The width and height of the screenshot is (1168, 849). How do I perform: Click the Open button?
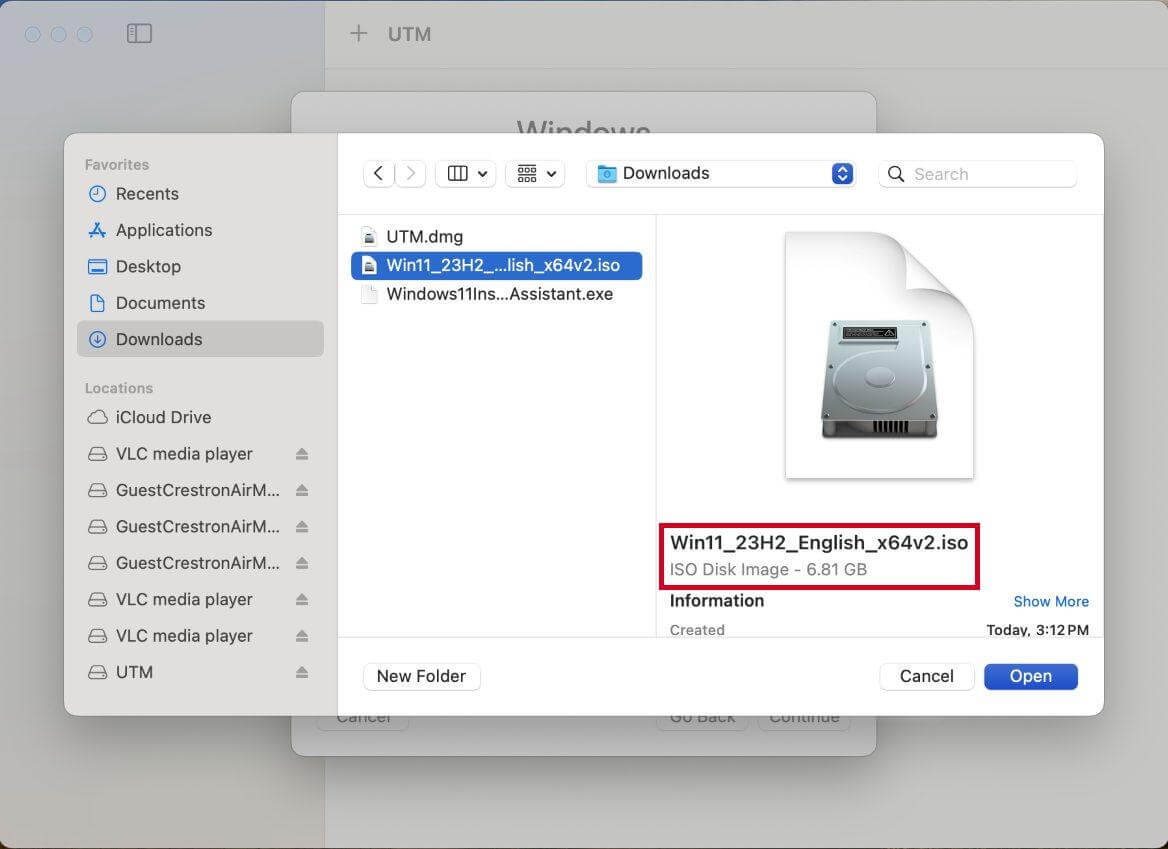(1031, 676)
